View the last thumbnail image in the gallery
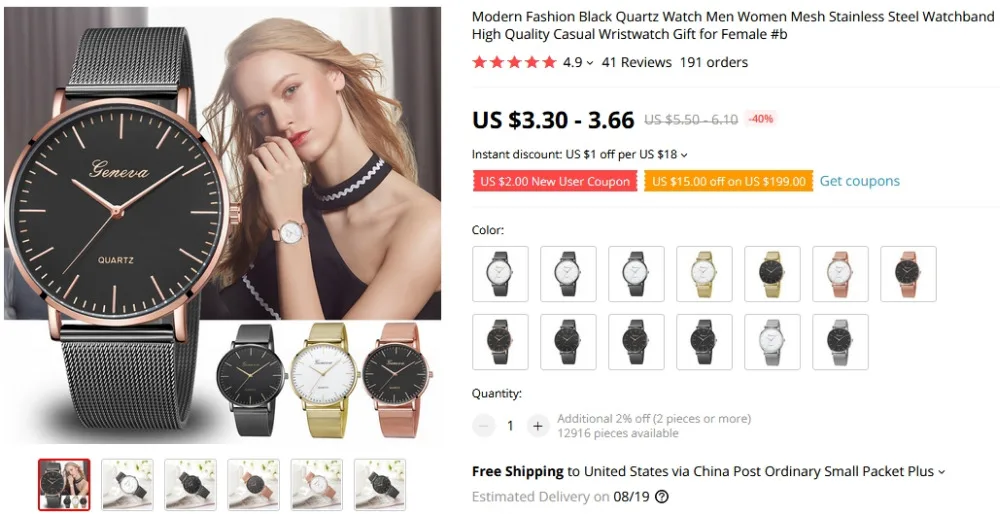This screenshot has height=514, width=1000. 379,485
